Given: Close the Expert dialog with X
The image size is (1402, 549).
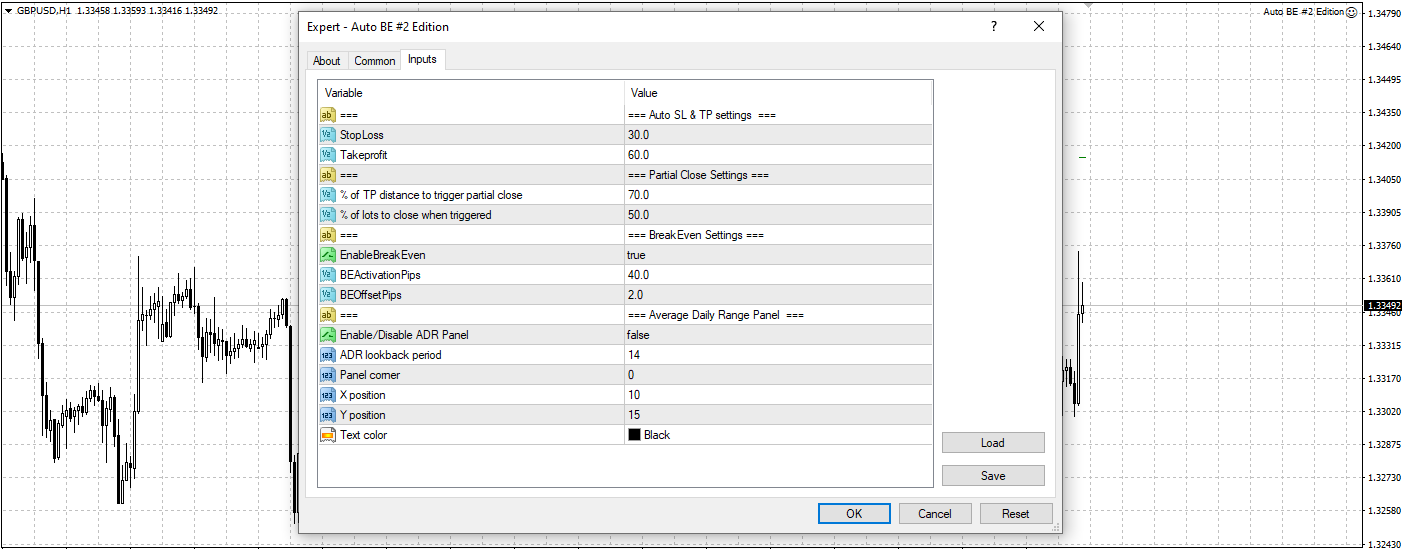Looking at the screenshot, I should click(1039, 27).
